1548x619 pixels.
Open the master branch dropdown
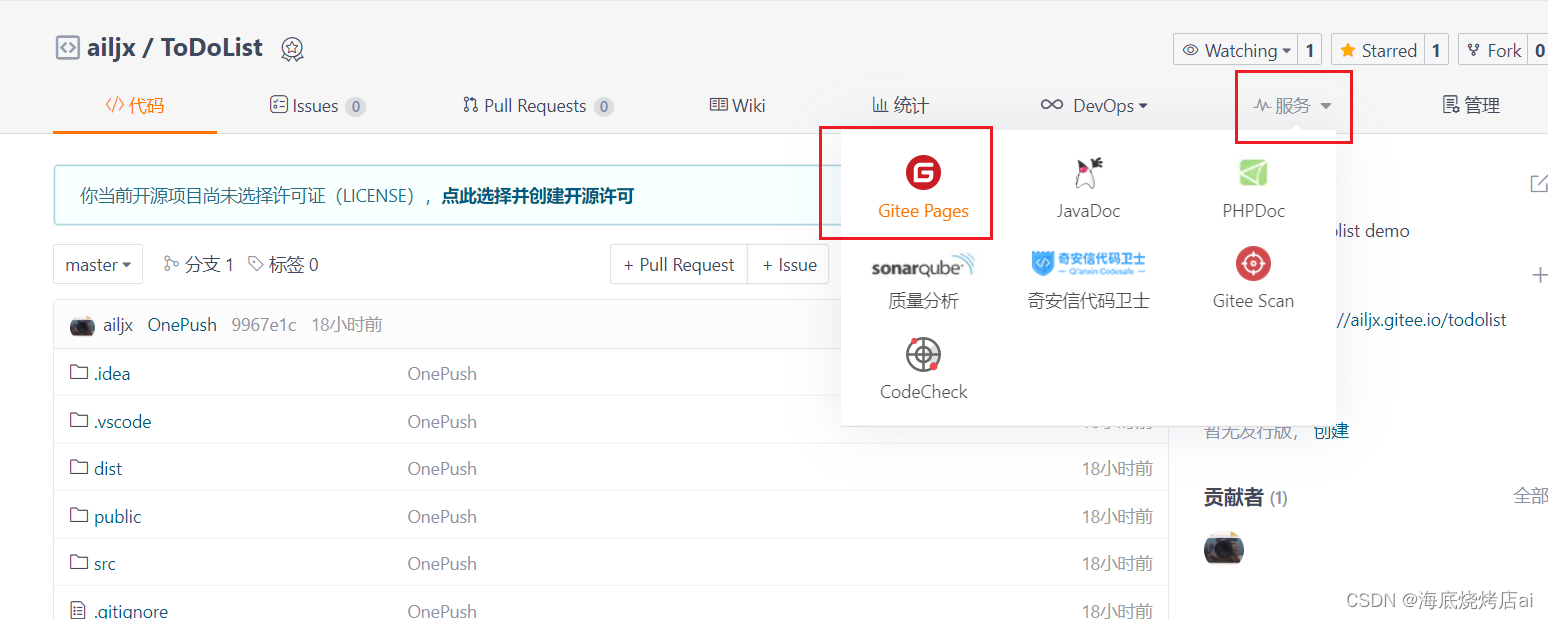tap(98, 265)
